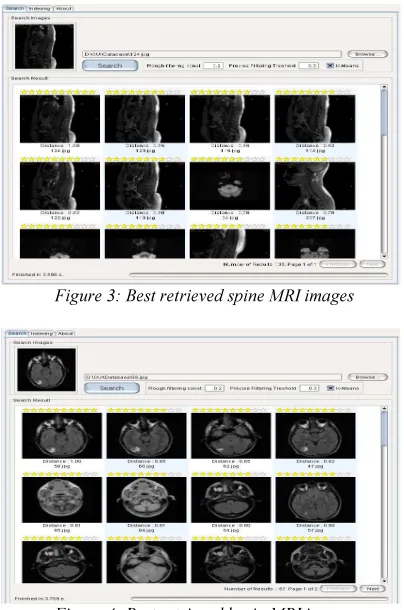Select the Search tab in the brain MRI window

pos(17,333)
